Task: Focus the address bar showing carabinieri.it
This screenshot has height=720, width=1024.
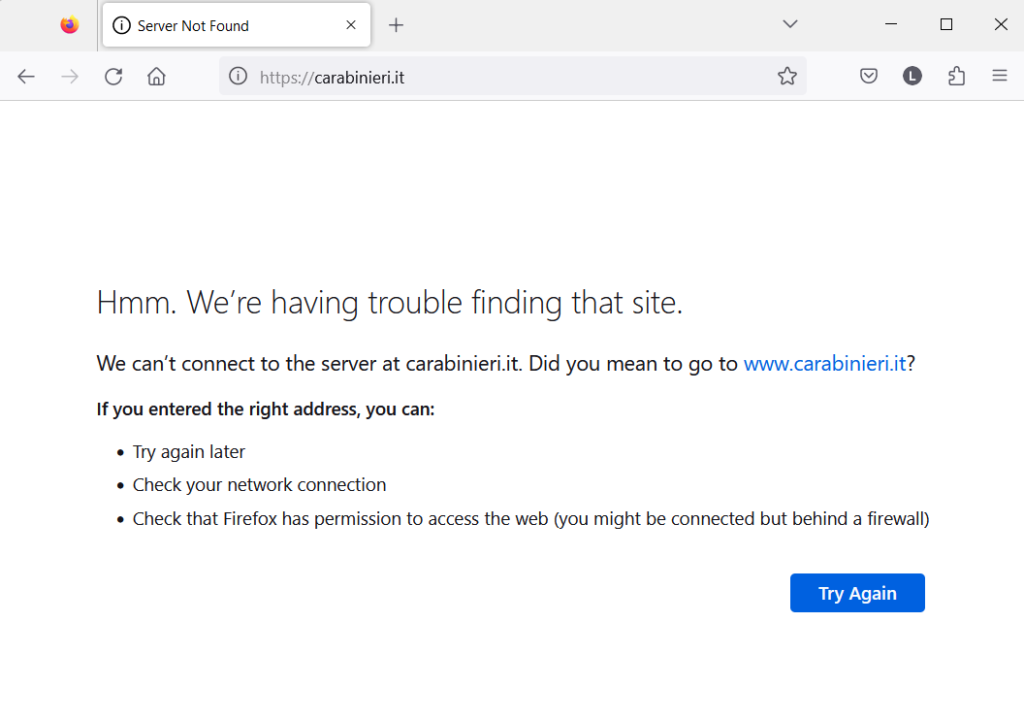Action: point(500,76)
